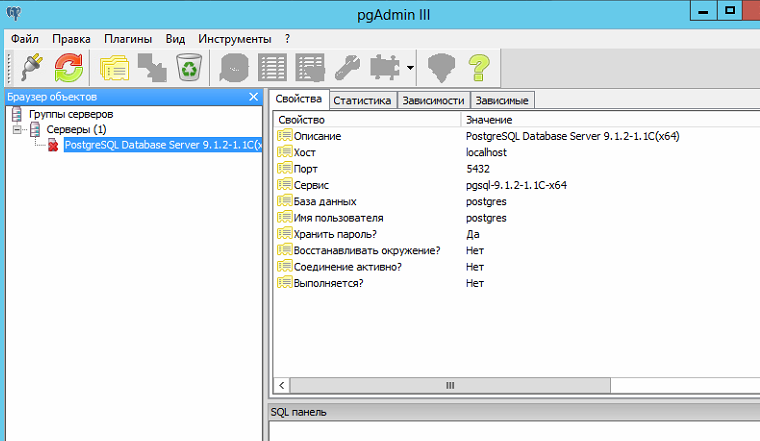
Task: Click the left arrow of horizontal scrollbar
Action: 281,385
